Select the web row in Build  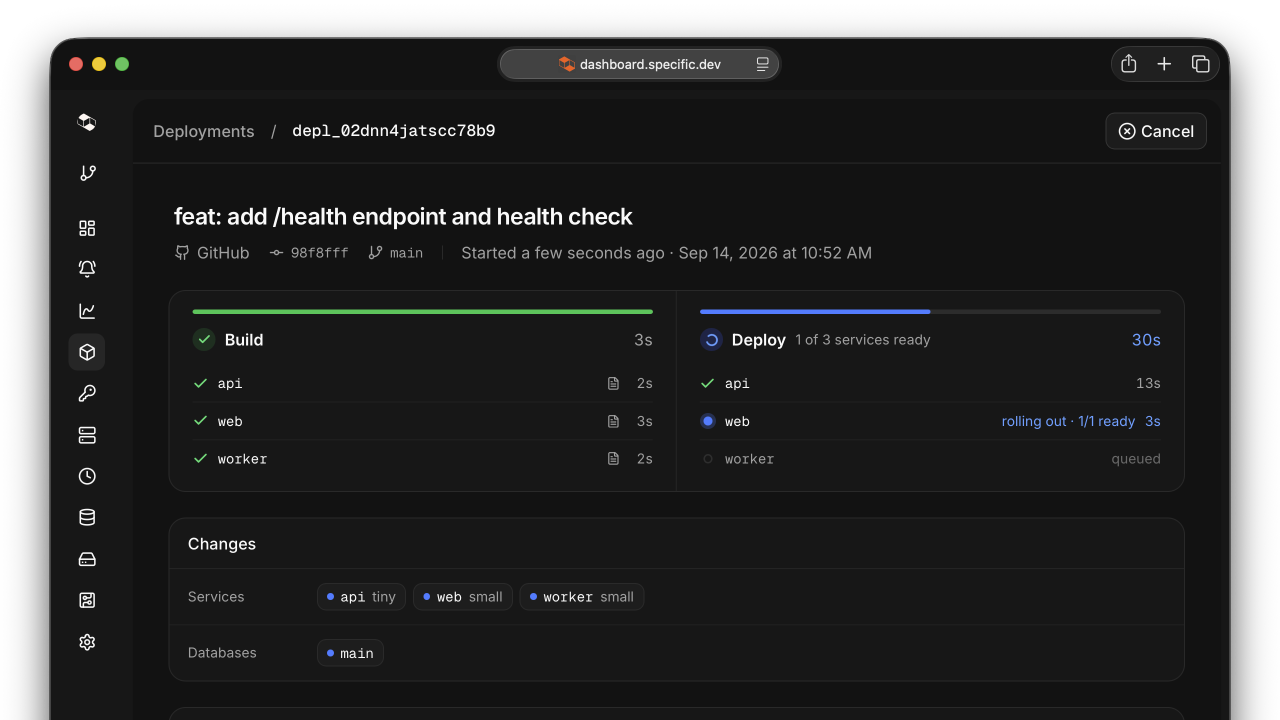click(422, 422)
